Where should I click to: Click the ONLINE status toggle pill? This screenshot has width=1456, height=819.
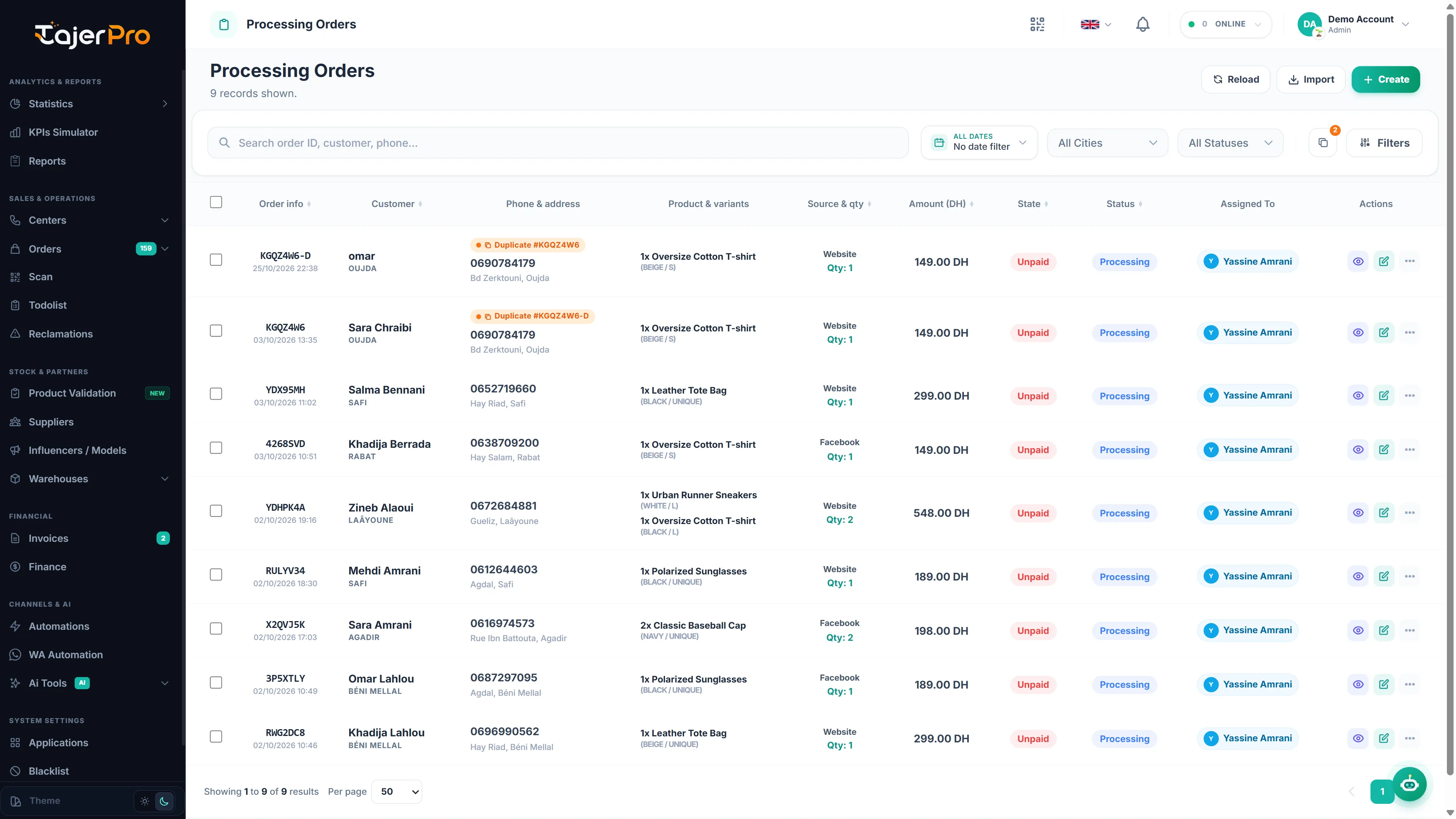point(1225,24)
